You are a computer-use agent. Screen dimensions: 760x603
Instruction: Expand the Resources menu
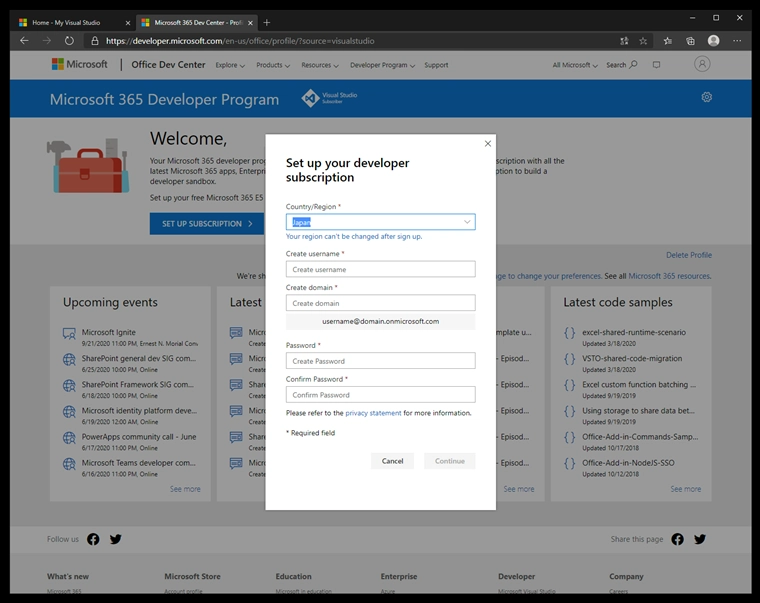(x=320, y=65)
